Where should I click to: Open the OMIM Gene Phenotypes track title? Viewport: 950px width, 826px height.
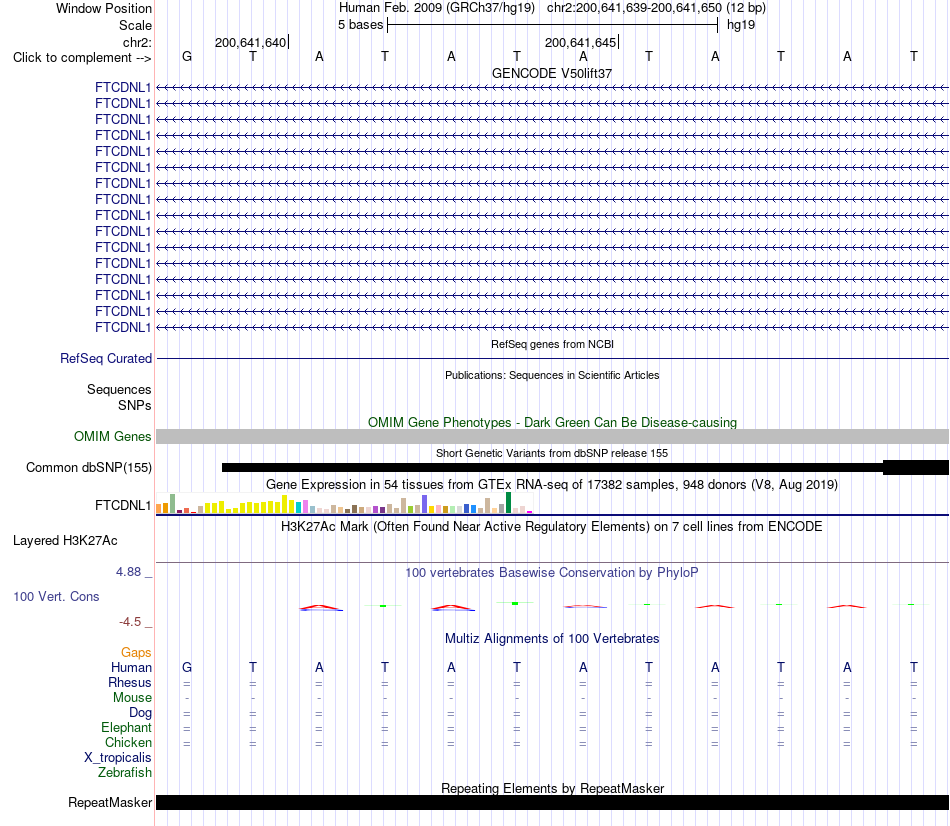click(x=552, y=422)
